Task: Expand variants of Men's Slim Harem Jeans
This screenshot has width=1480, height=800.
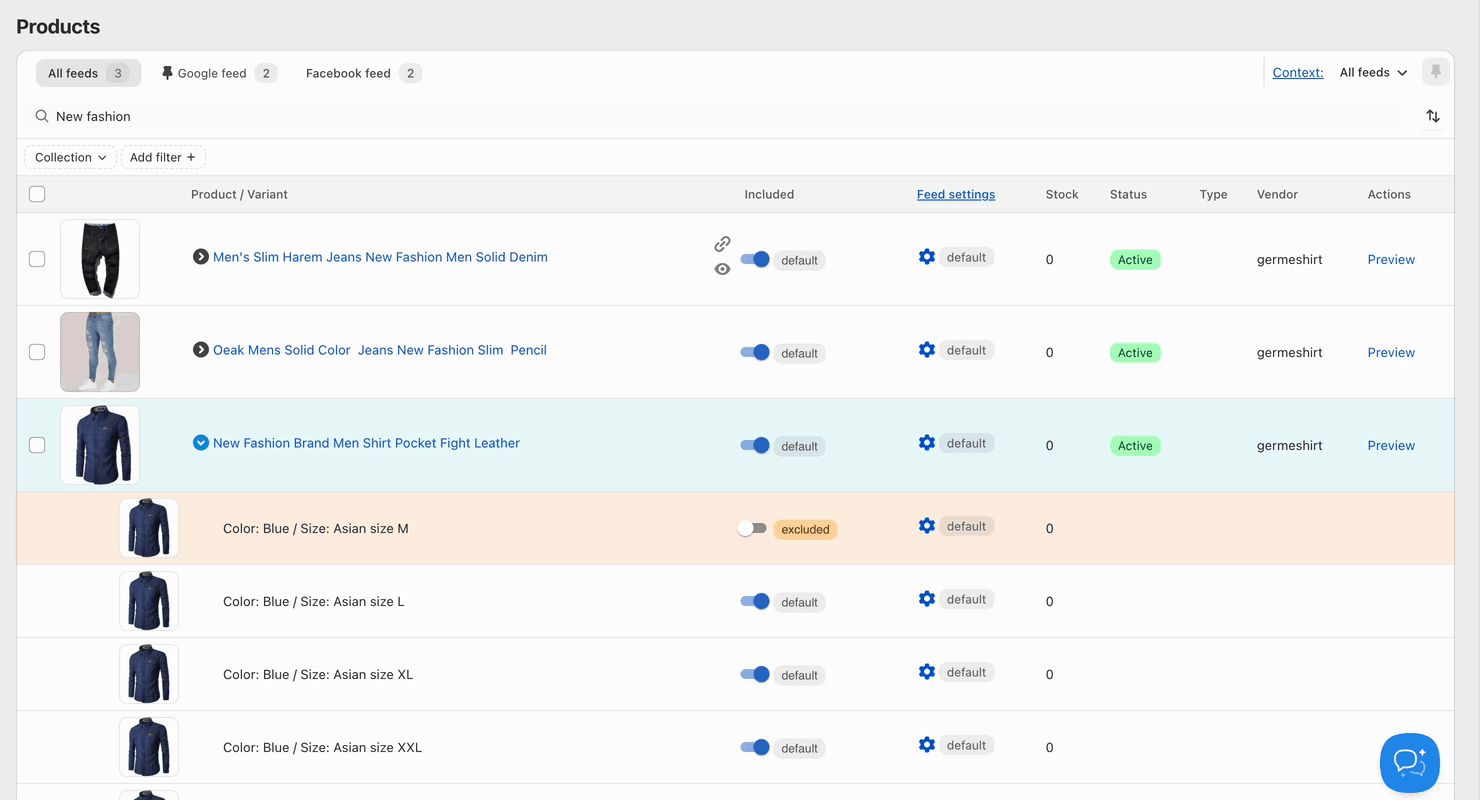Action: tap(201, 257)
